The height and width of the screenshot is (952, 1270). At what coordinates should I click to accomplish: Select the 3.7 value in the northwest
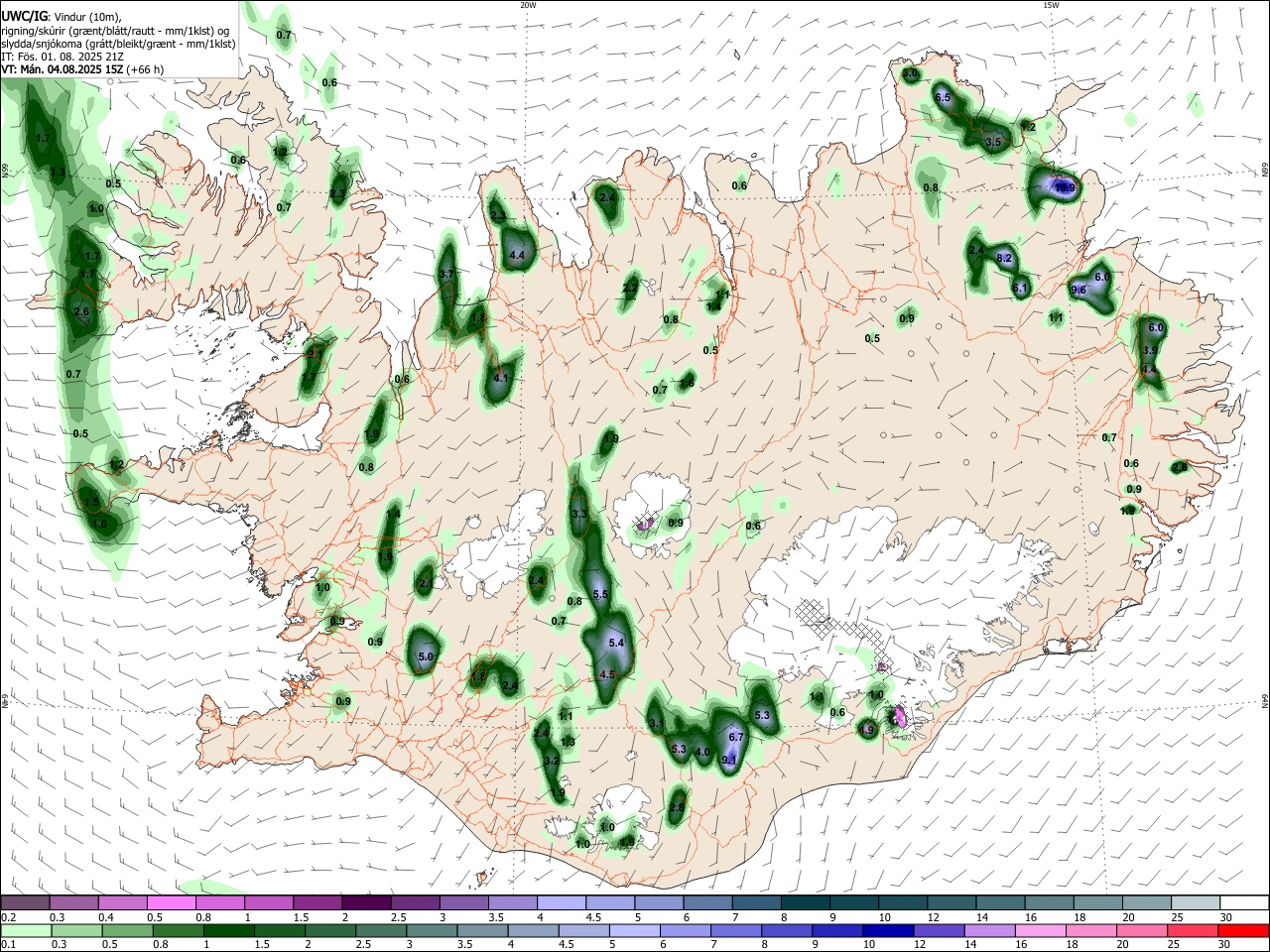(x=446, y=274)
